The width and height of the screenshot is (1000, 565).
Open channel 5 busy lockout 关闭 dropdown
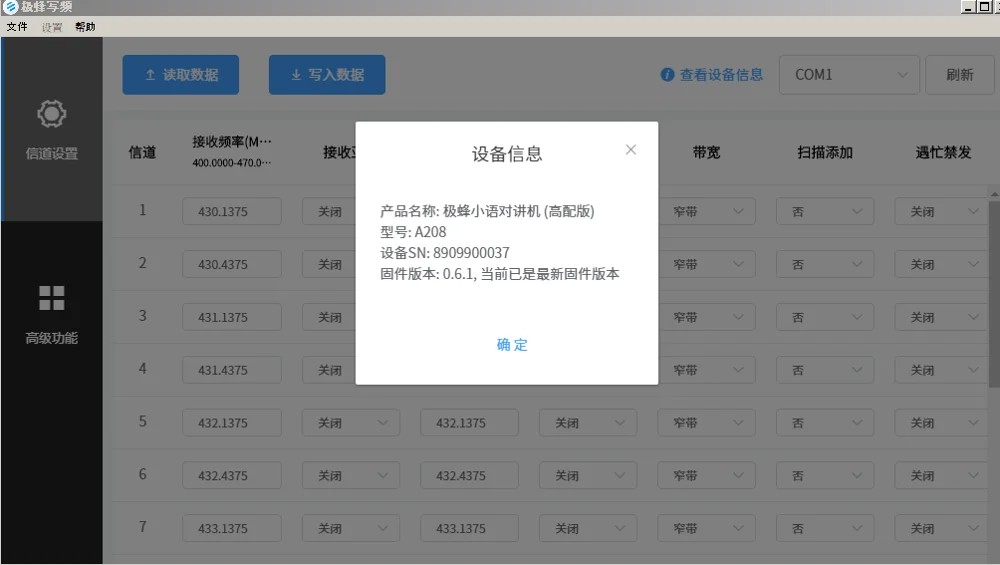(x=941, y=423)
